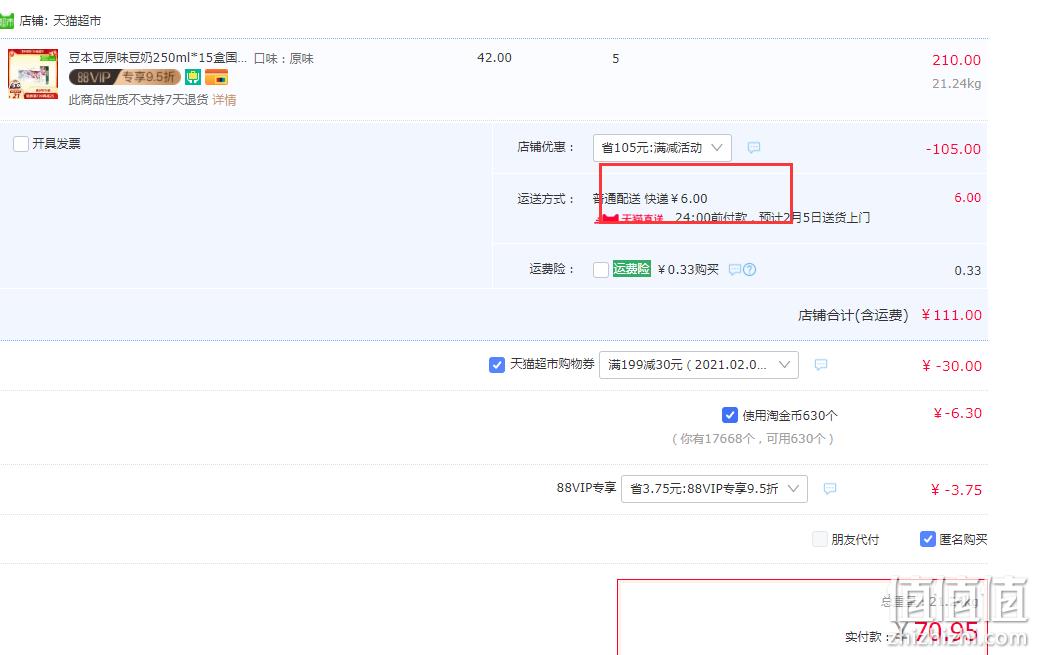The image size is (1037, 655).
Task: Click the 淘金币 deduction ¥-6.30
Action: pyautogui.click(x=958, y=414)
